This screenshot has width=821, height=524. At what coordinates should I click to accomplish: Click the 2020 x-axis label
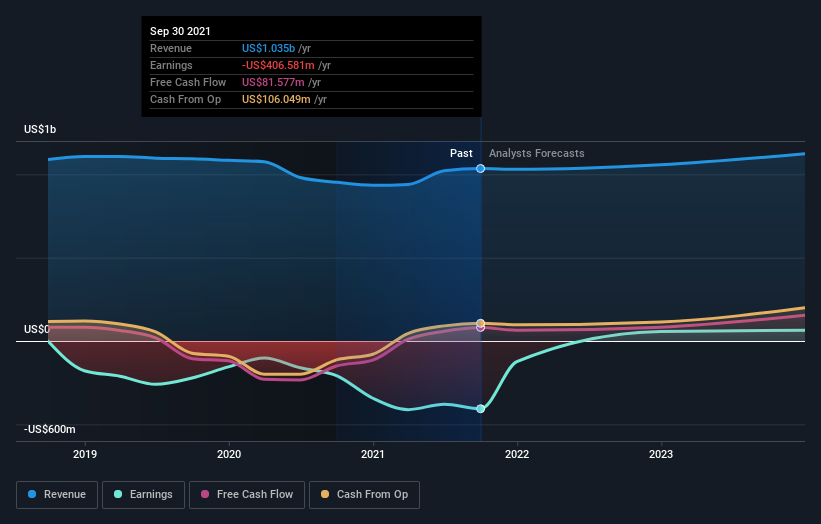229,454
